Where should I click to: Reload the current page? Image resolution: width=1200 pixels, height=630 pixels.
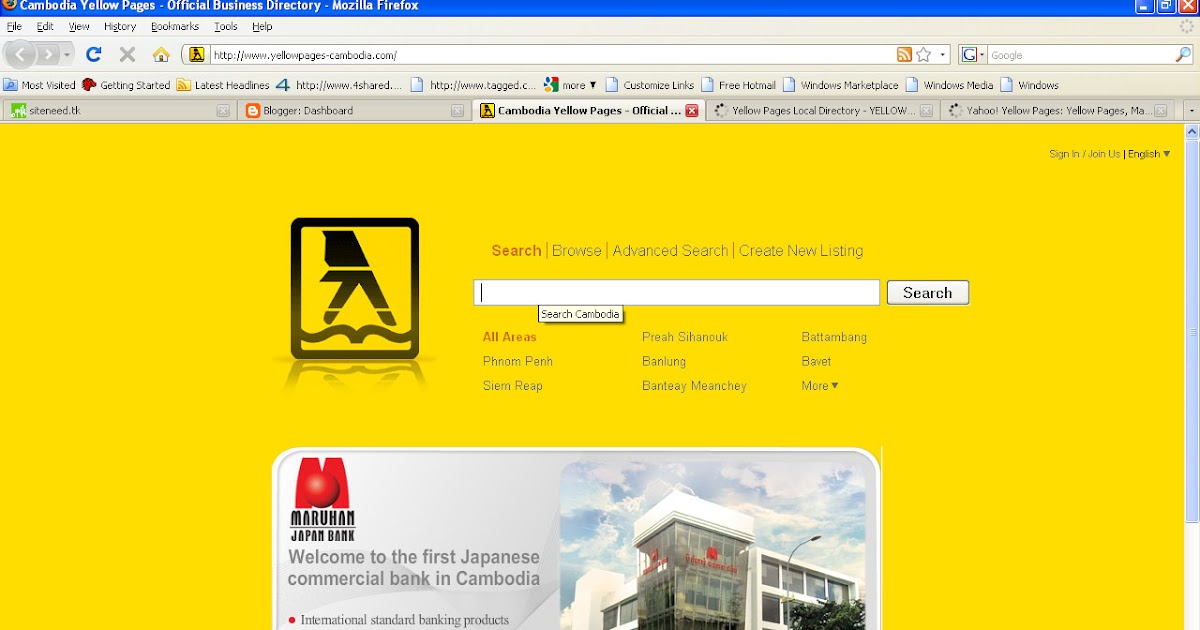click(x=94, y=55)
